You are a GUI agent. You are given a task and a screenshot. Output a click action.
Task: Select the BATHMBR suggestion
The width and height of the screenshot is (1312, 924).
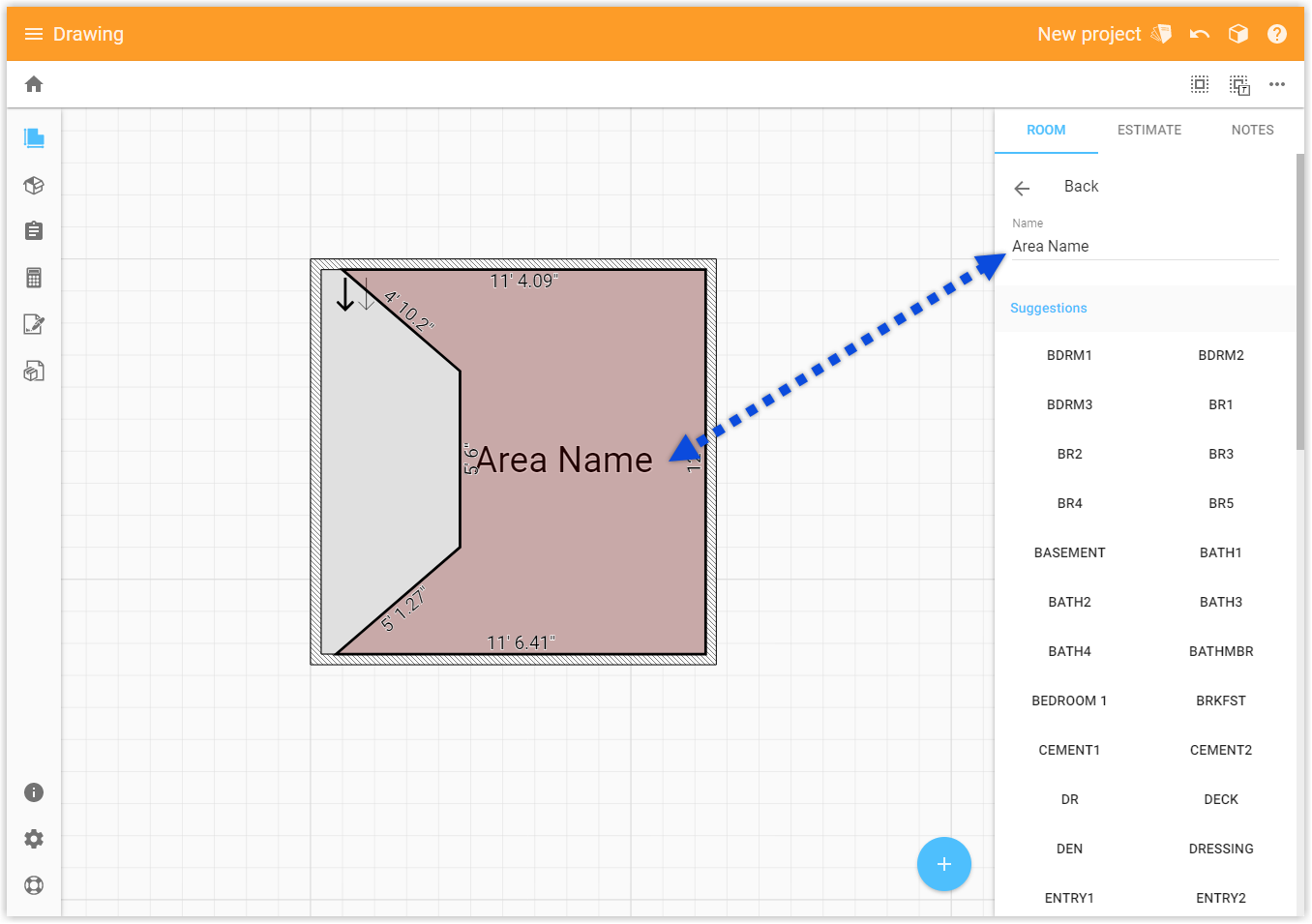point(1221,651)
